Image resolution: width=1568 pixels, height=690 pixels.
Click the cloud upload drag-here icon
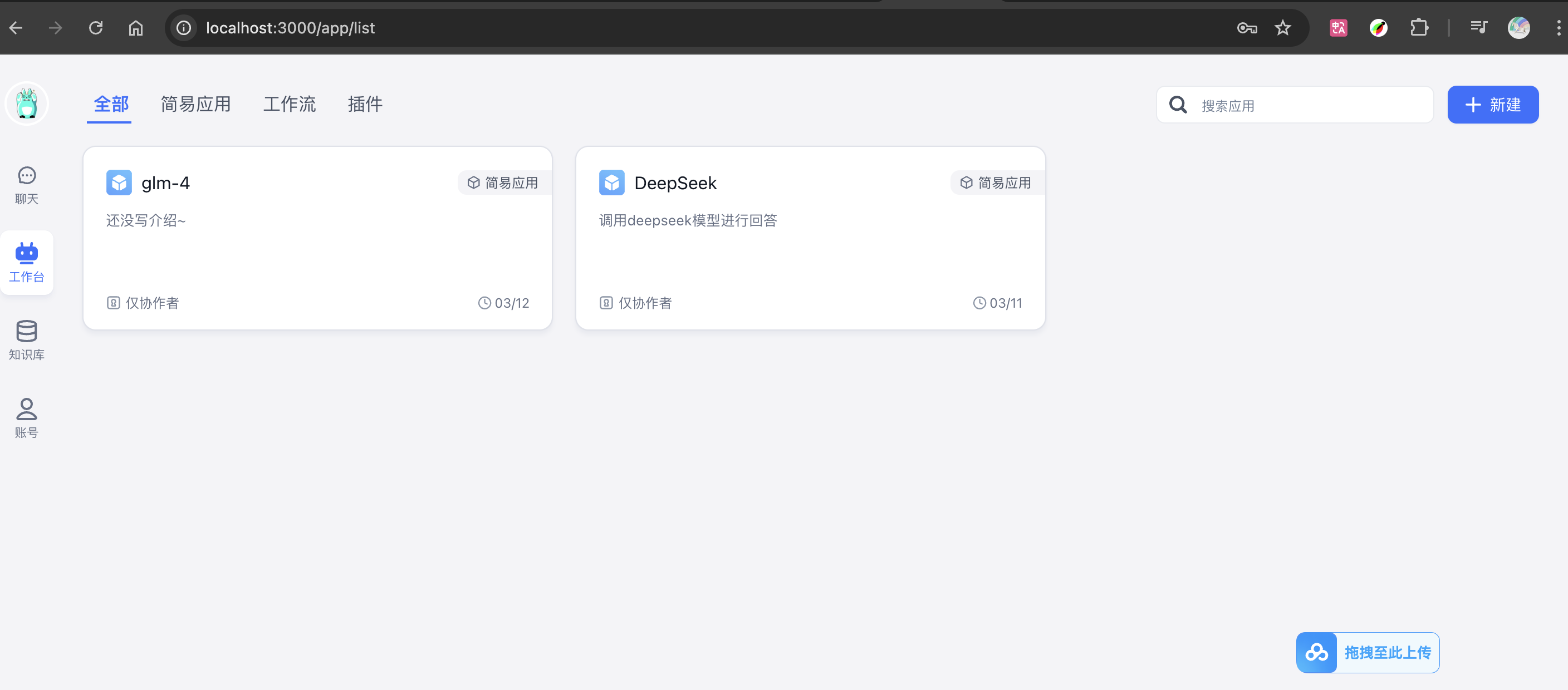(x=1316, y=652)
